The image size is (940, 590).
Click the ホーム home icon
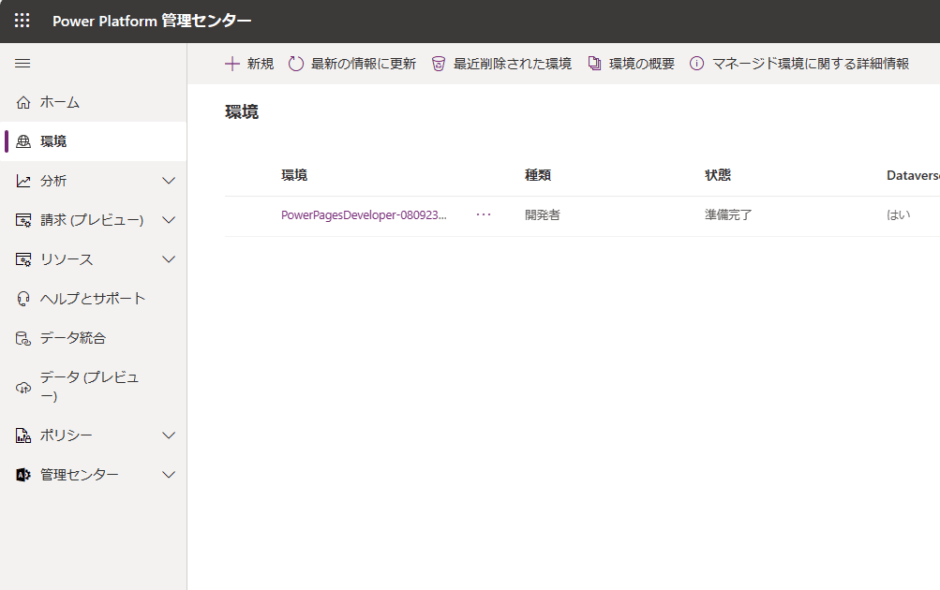[23, 102]
